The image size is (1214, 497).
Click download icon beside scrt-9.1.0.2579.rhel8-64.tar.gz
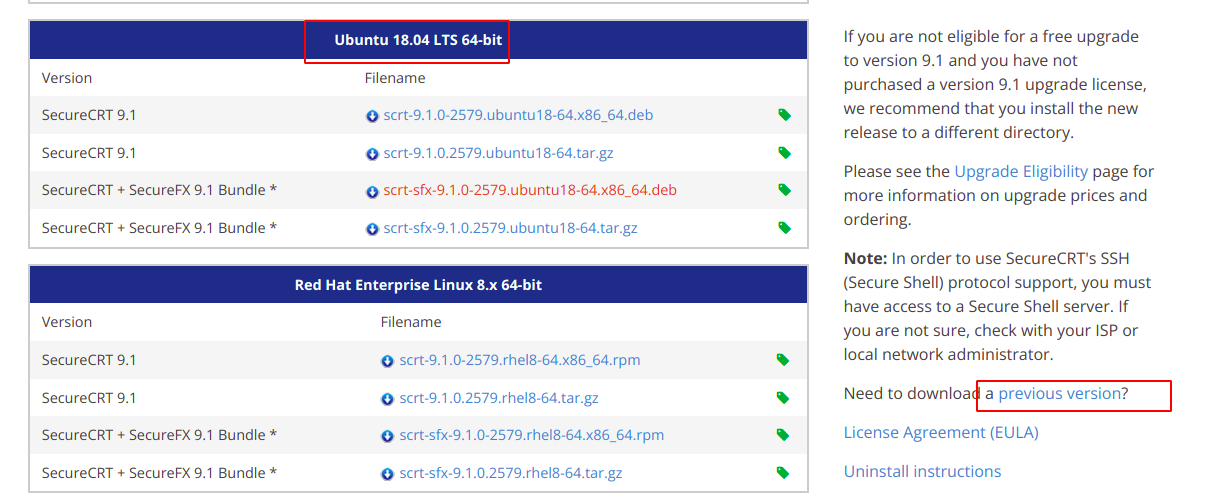point(387,399)
